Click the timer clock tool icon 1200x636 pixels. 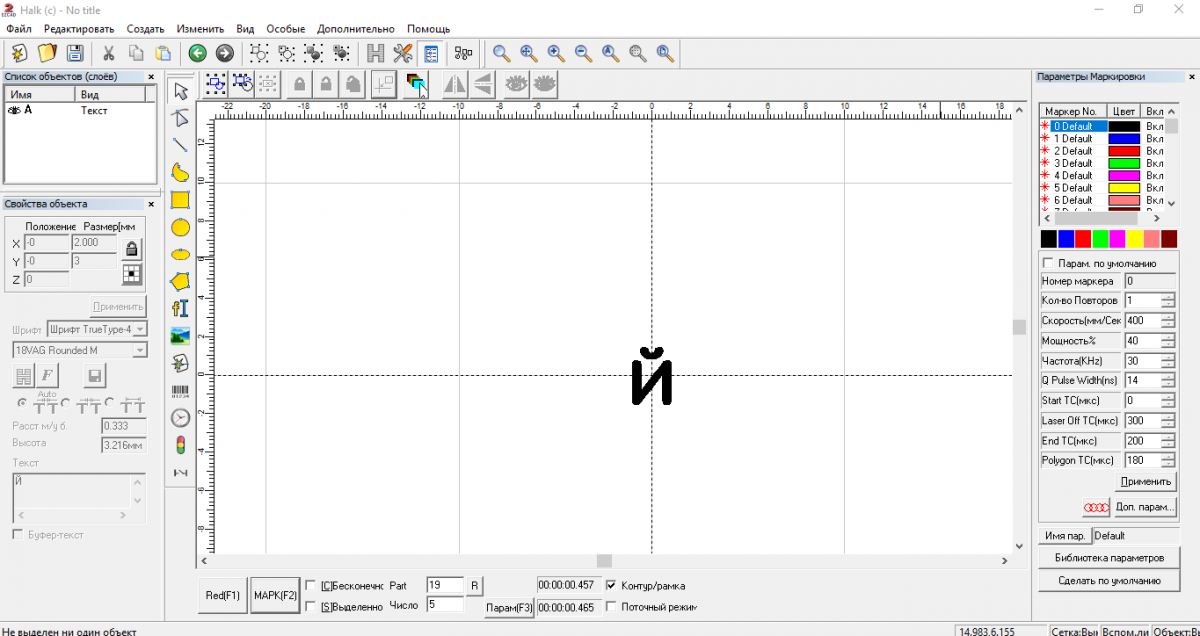point(180,417)
